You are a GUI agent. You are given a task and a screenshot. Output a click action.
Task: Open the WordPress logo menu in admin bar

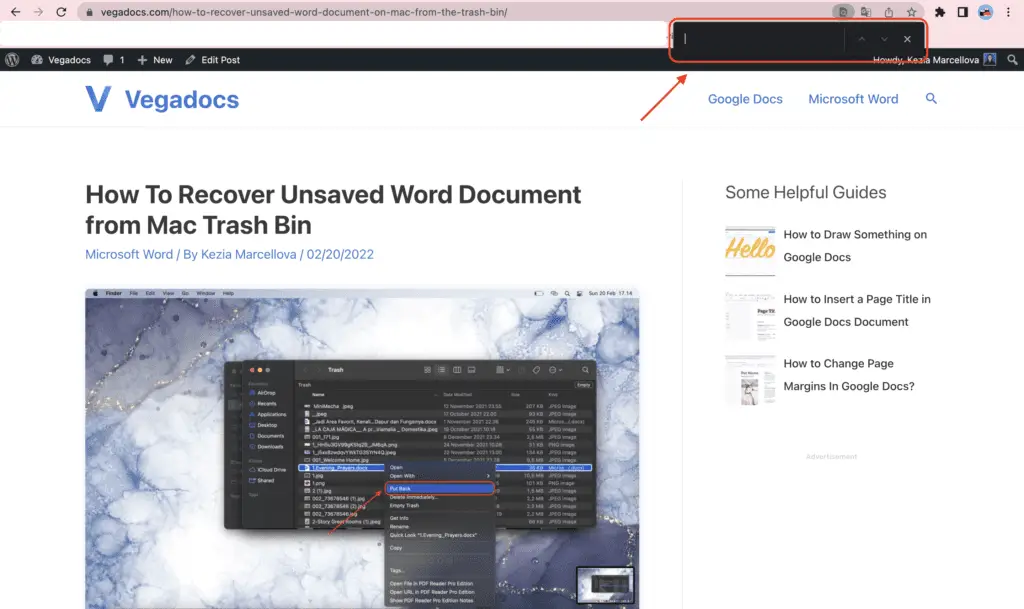[12, 59]
